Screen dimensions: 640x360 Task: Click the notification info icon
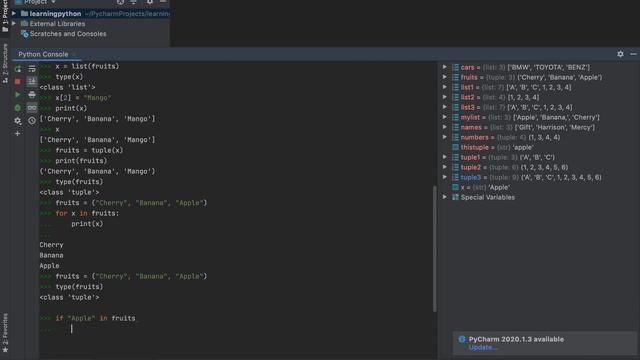point(462,339)
